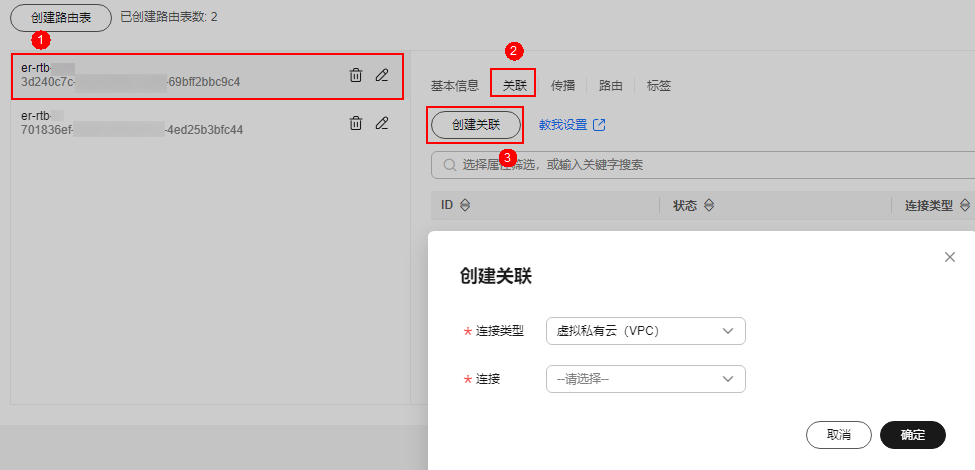Screen dimensions: 975x470
Task: Click the 创建关联 button
Action: [x=476, y=125]
